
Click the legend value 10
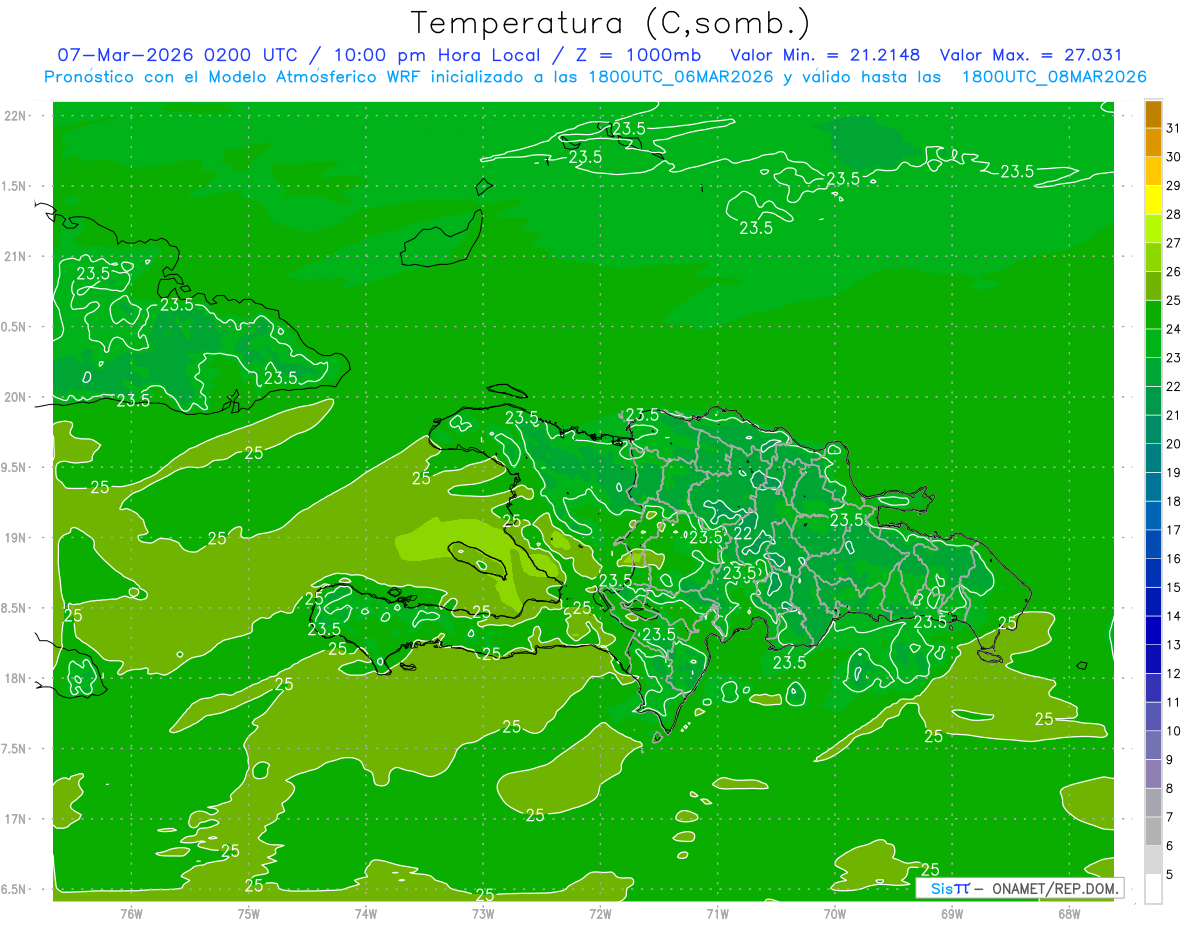[x=1174, y=731]
